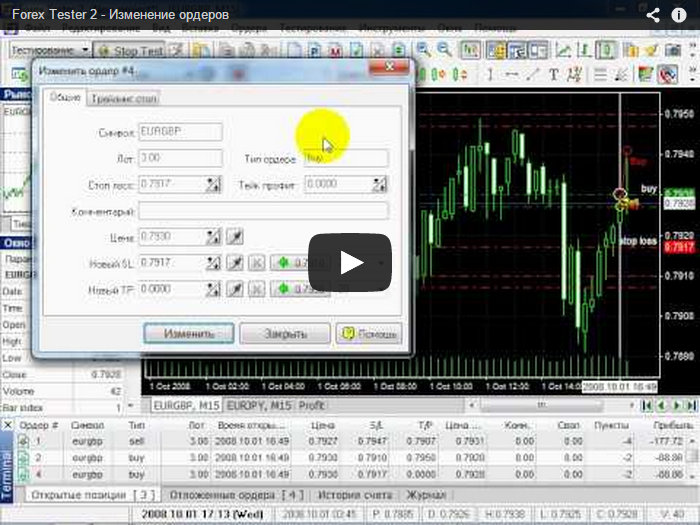Click profit value -177.72 in order 1
700x525 pixels.
click(x=665, y=441)
